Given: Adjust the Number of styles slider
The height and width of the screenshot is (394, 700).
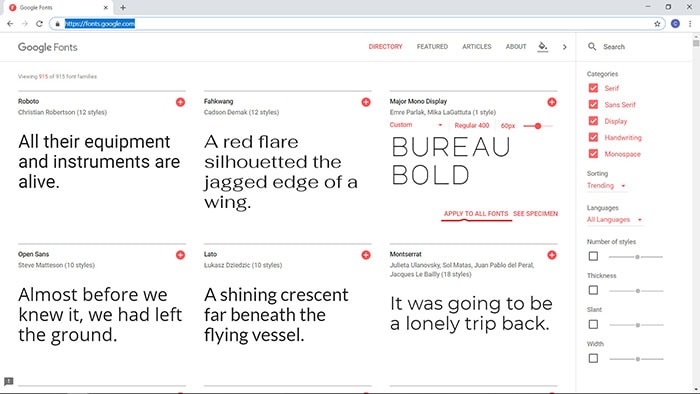Looking at the screenshot, I should click(x=636, y=257).
